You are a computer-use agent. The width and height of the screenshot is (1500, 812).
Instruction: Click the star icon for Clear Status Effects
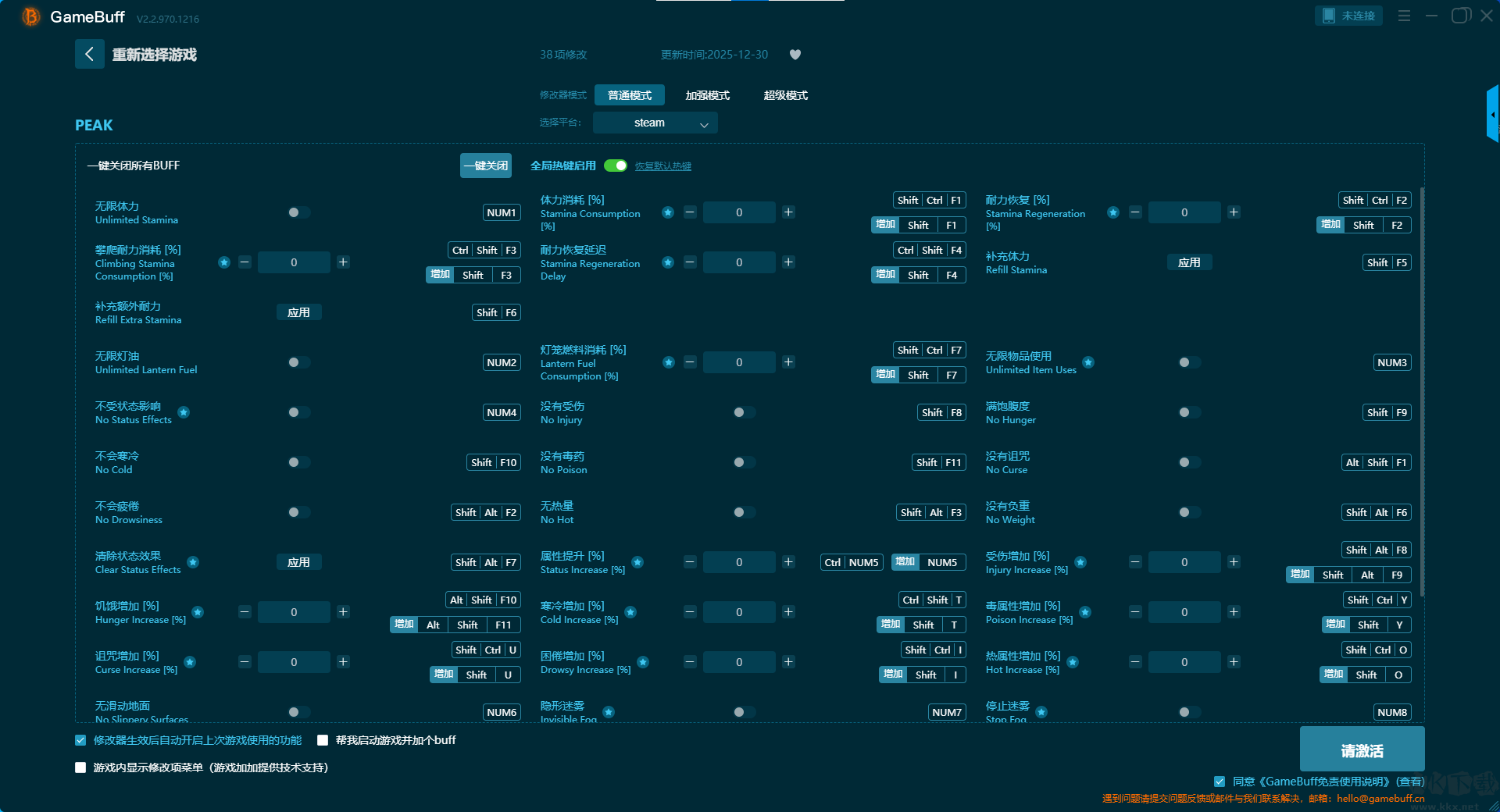193,562
